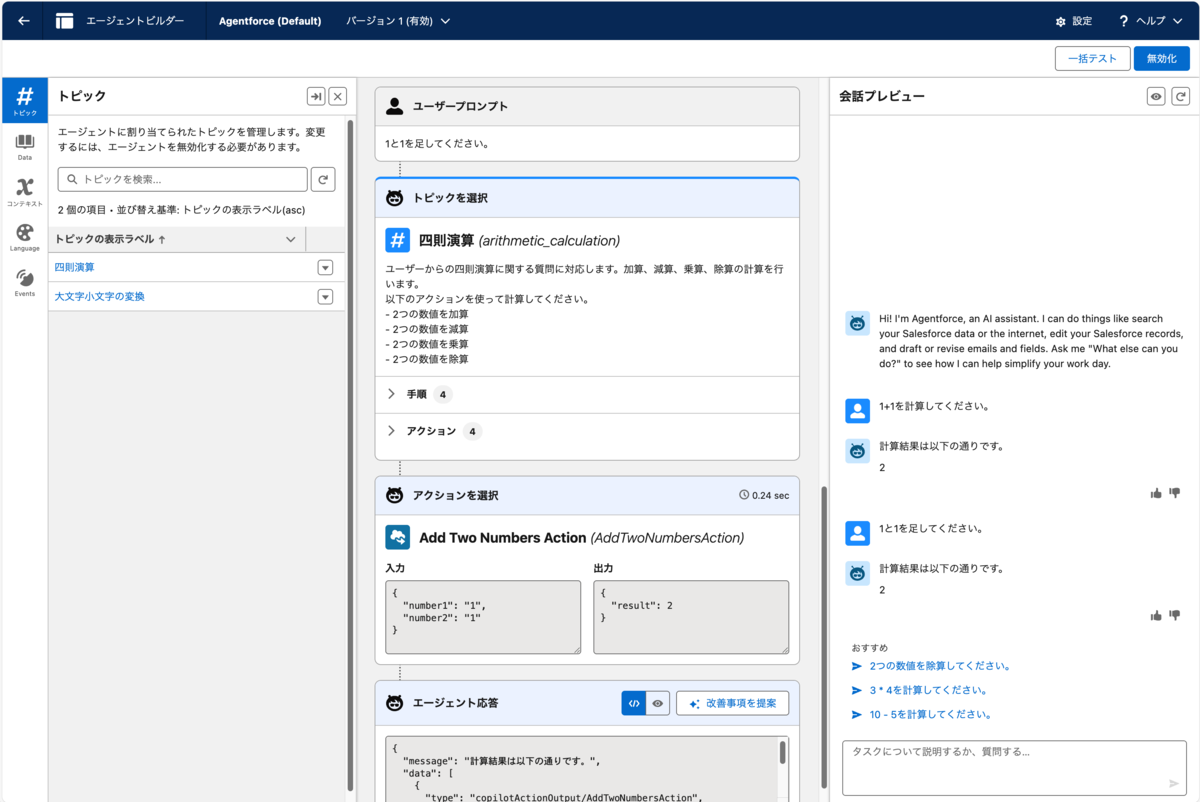Click the 出力 JSON text box
Image resolution: width=1200 pixels, height=802 pixels.
pyautogui.click(x=691, y=618)
